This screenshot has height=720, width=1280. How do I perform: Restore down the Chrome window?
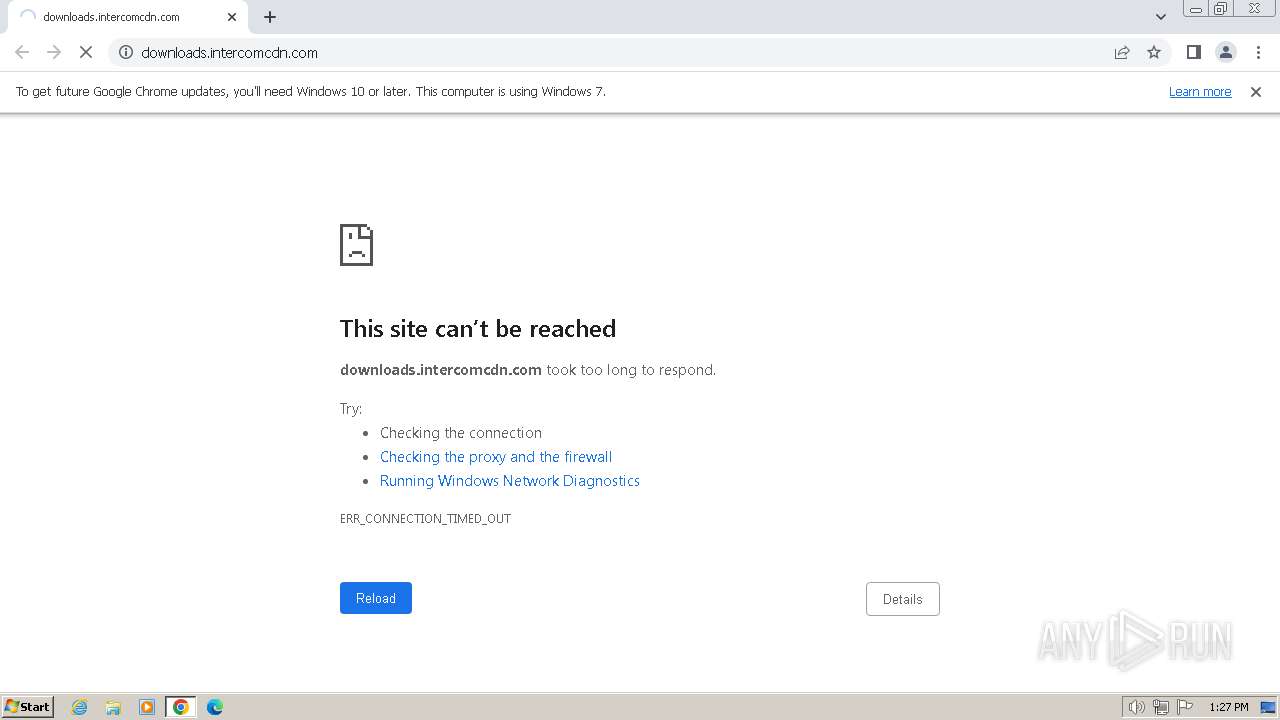click(1221, 9)
